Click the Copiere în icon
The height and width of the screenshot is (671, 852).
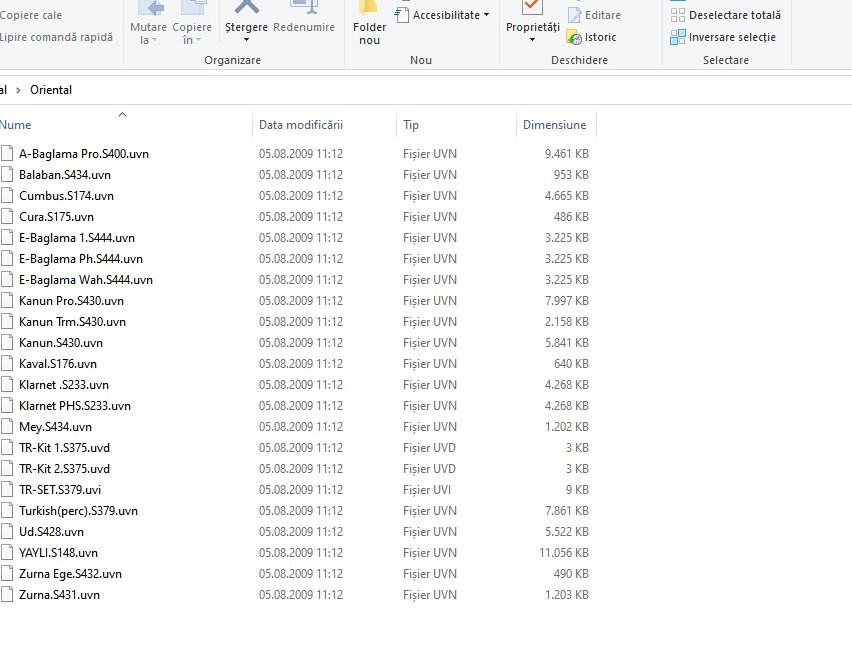point(193,8)
